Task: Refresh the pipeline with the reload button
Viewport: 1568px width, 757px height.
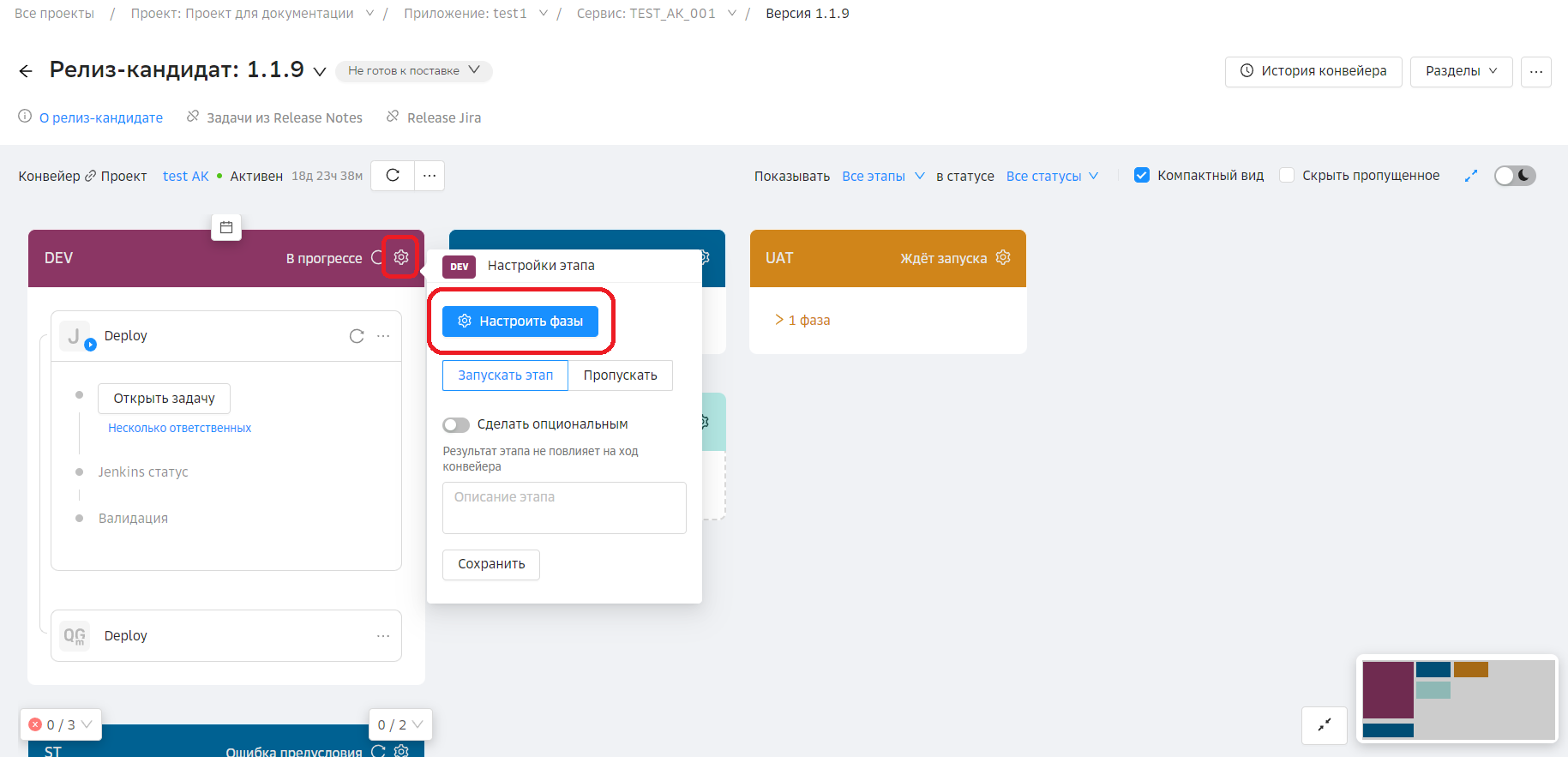Action: point(393,176)
